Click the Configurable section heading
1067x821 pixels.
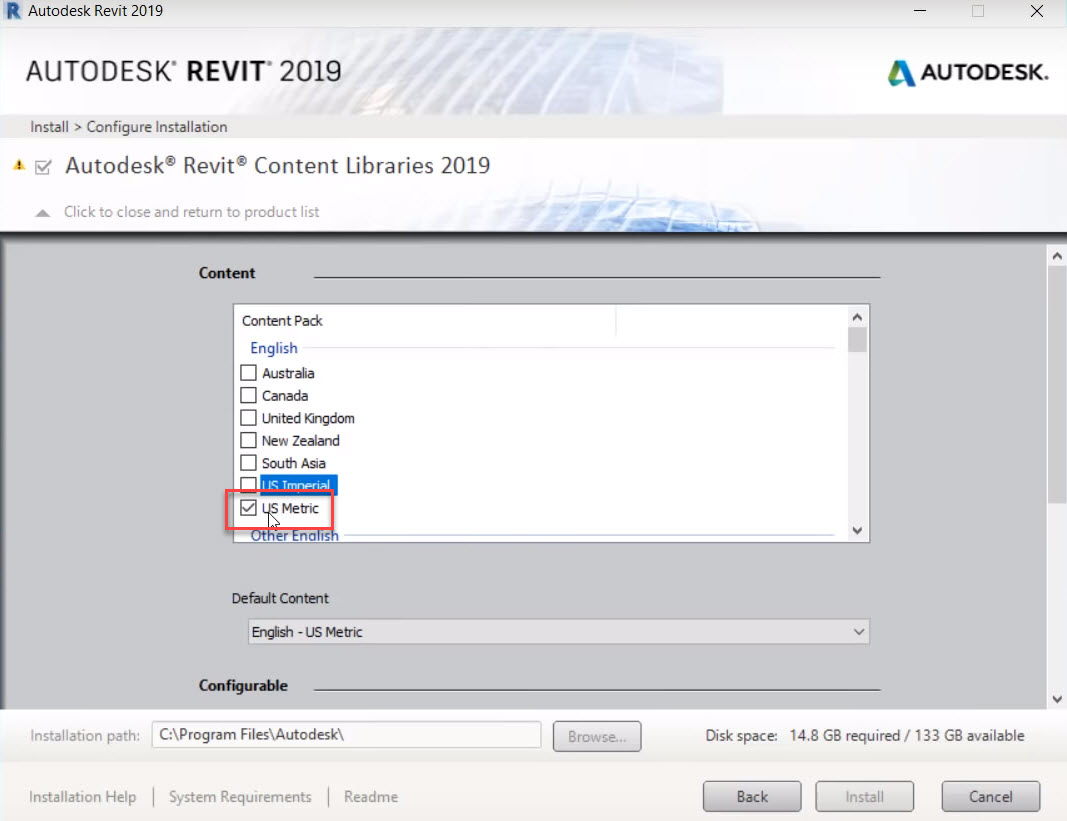click(243, 686)
